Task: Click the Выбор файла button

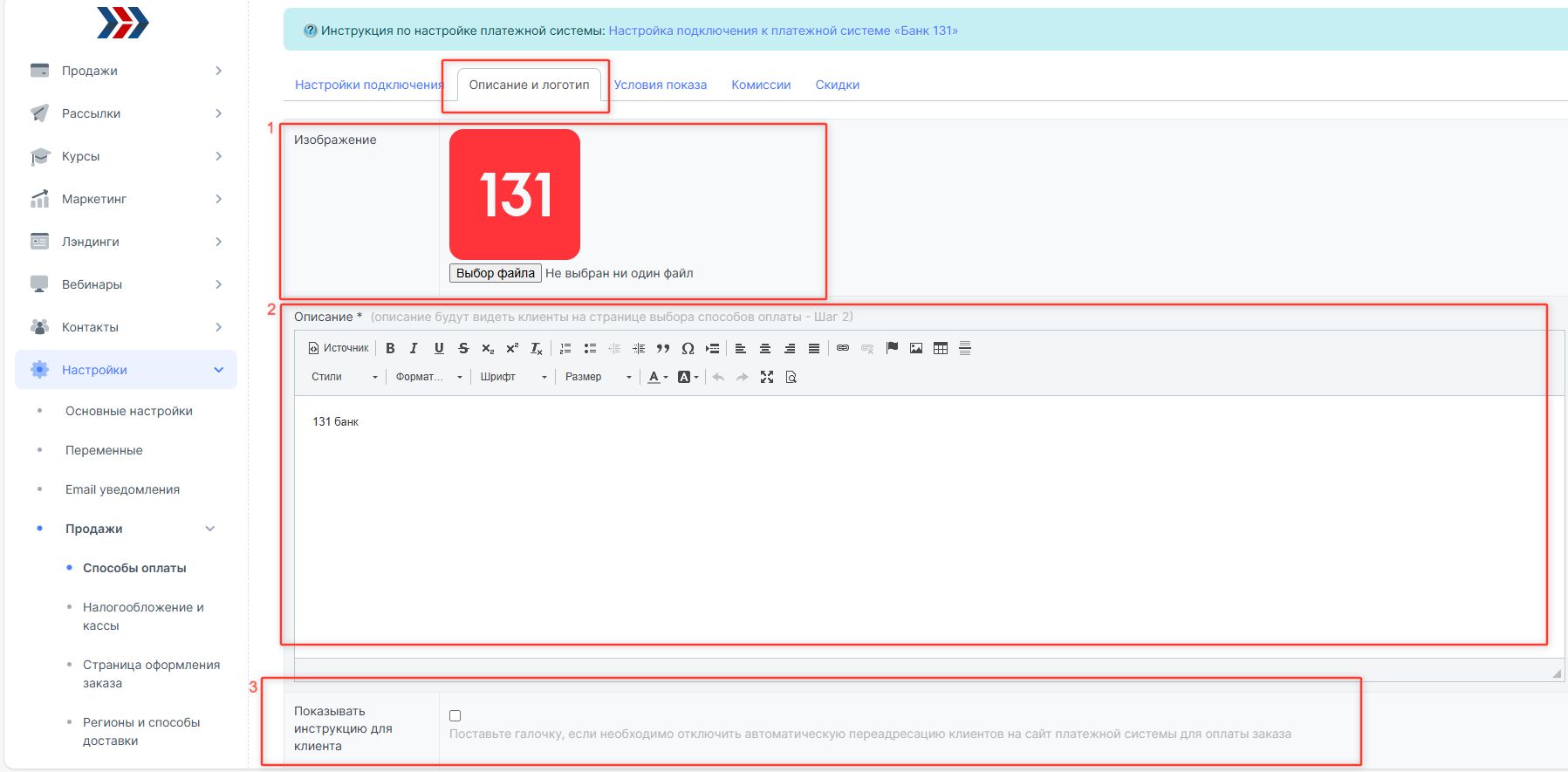Action: [495, 273]
